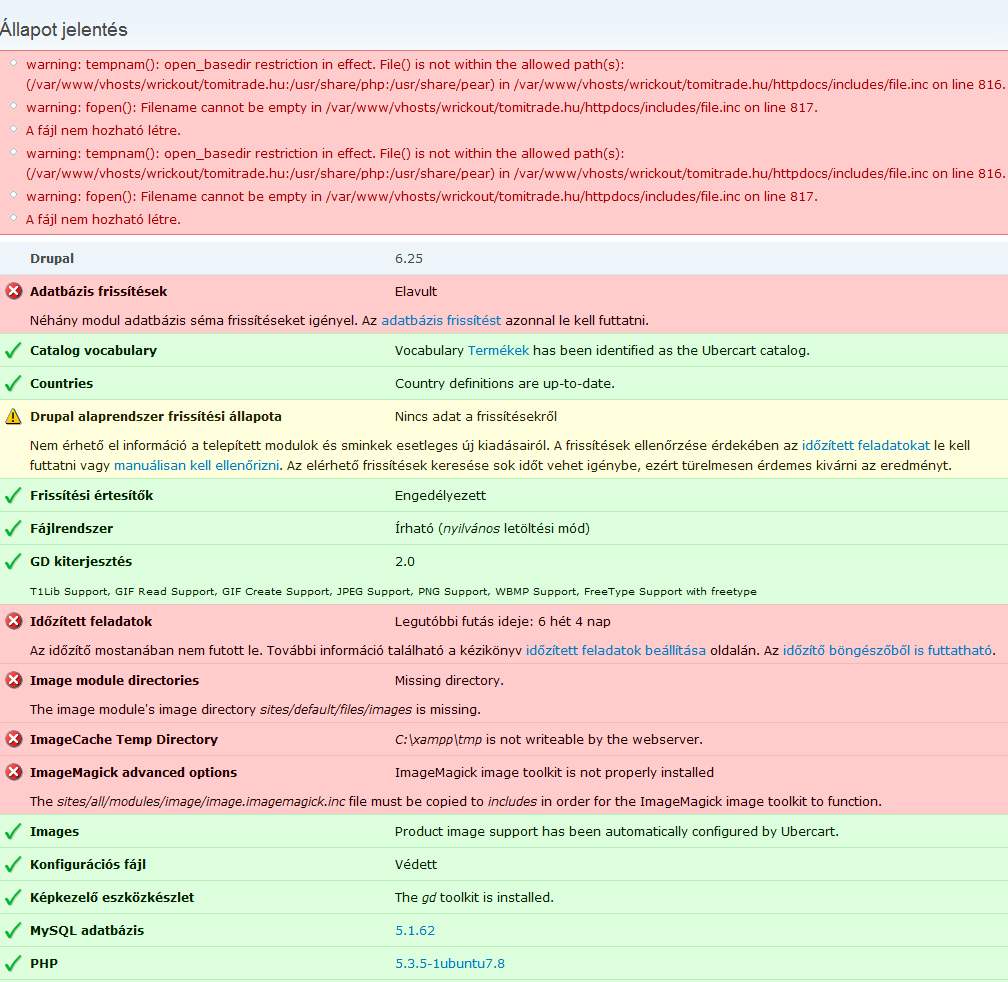This screenshot has width=1008, height=982.
Task: Click the Védett status value
Action: pyautogui.click(x=416, y=864)
